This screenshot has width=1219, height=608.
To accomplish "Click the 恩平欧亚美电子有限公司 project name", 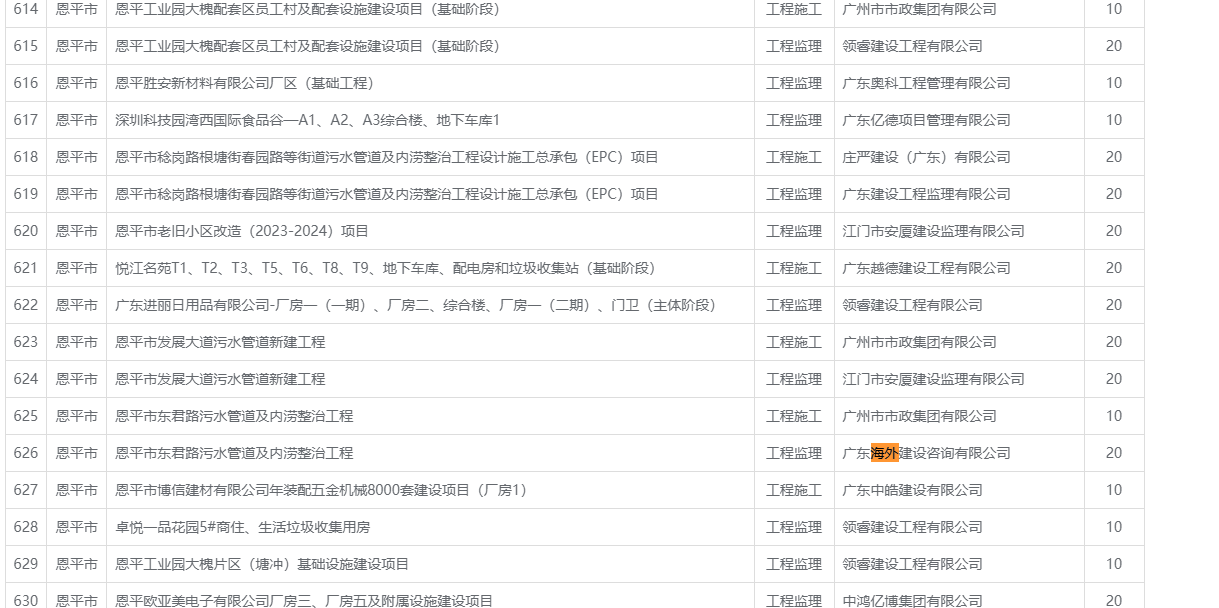I will 304,601.
